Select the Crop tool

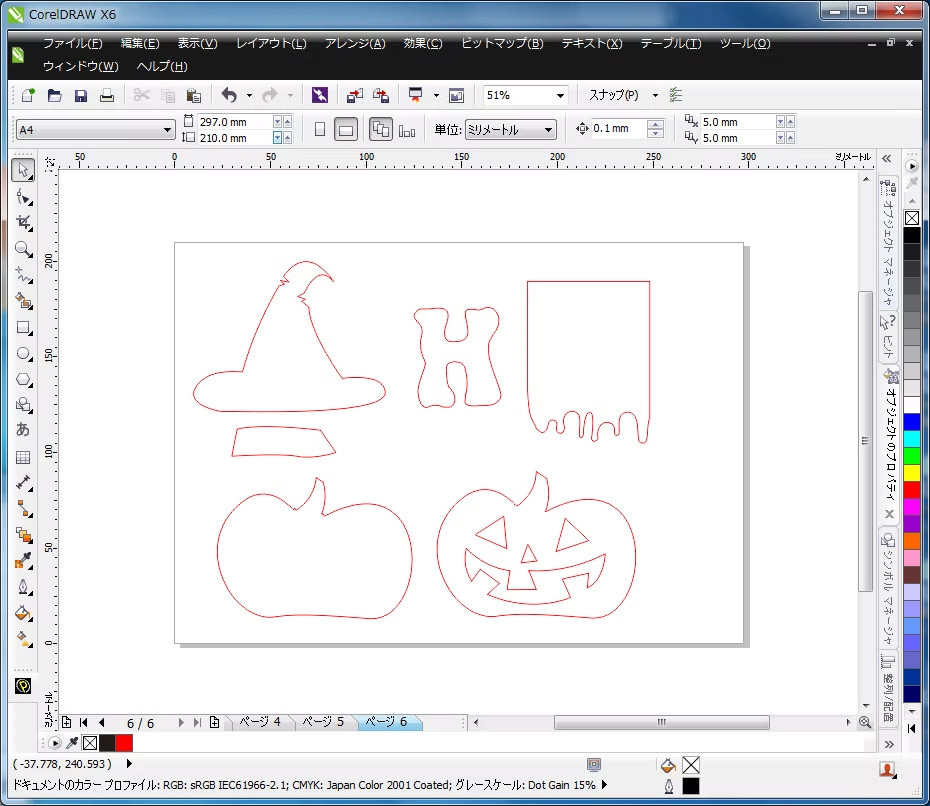pos(23,222)
